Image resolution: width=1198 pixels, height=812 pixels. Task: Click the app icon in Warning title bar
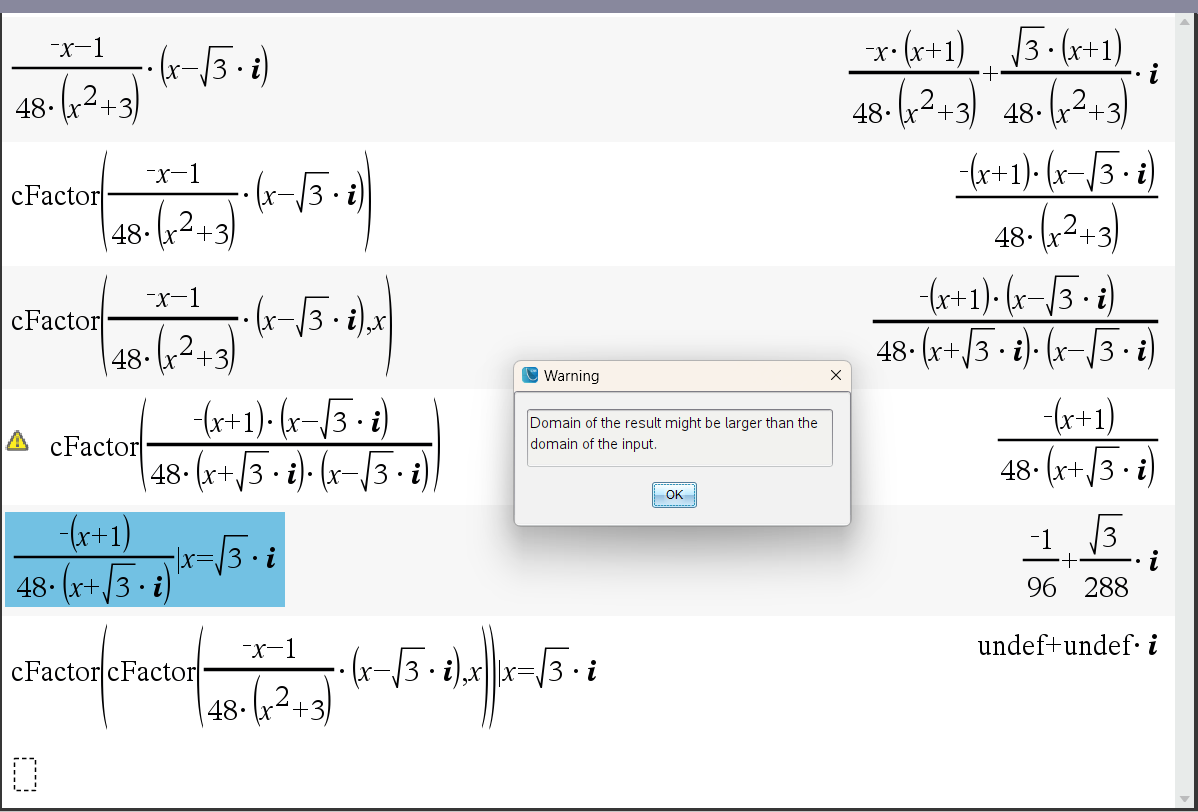(x=531, y=375)
